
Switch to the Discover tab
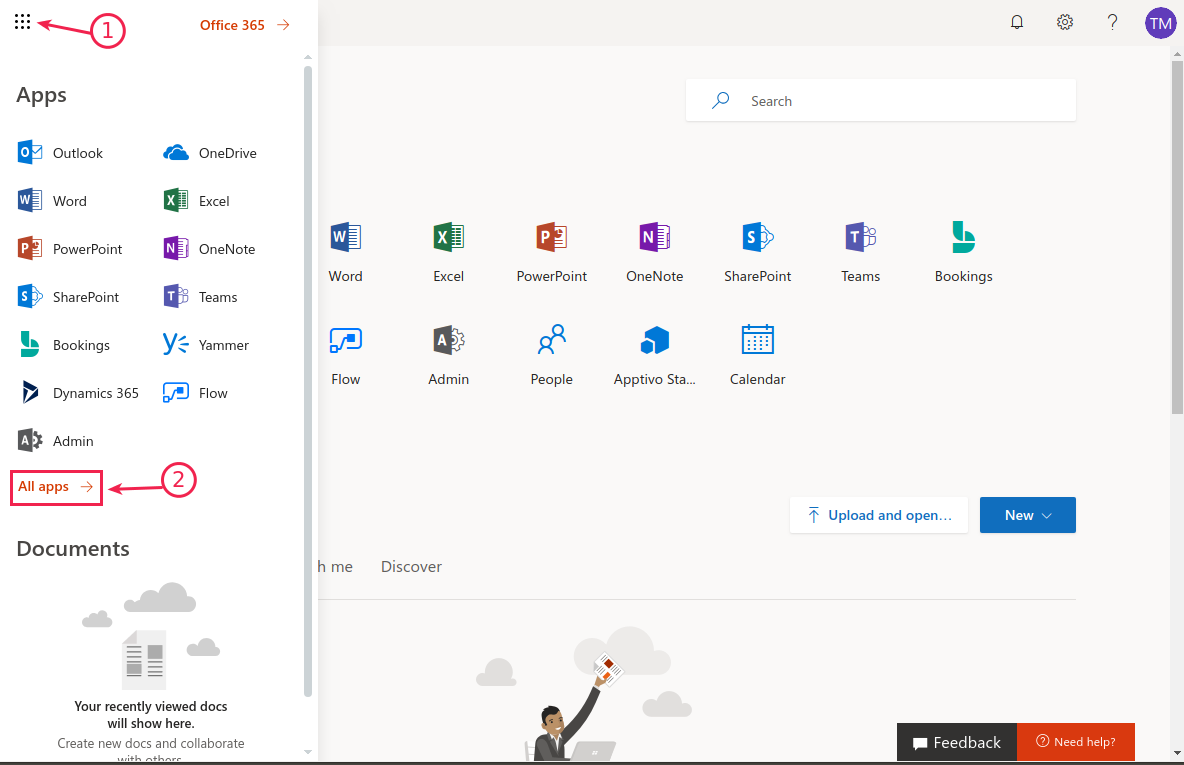tap(411, 566)
